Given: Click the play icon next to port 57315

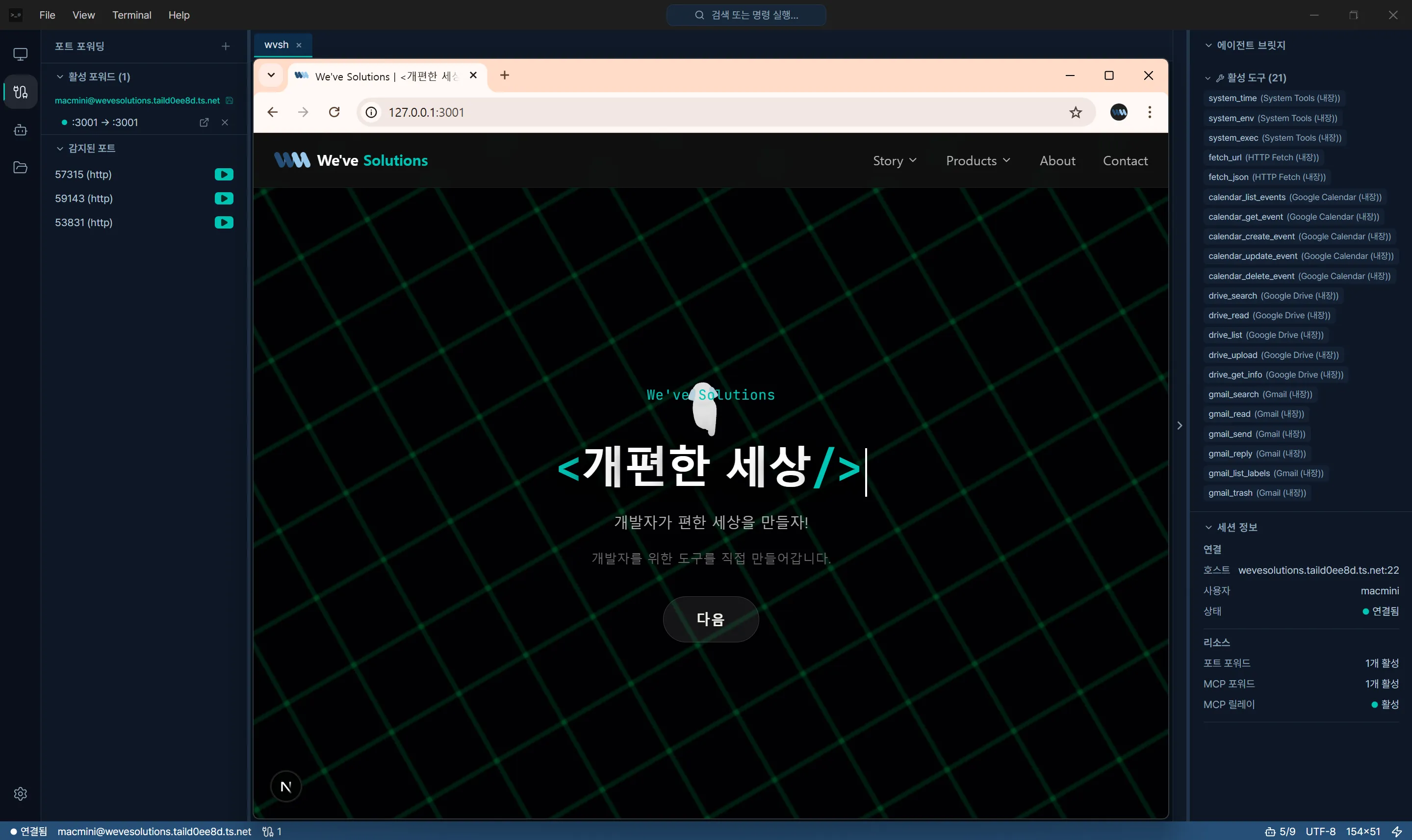Looking at the screenshot, I should tap(224, 175).
